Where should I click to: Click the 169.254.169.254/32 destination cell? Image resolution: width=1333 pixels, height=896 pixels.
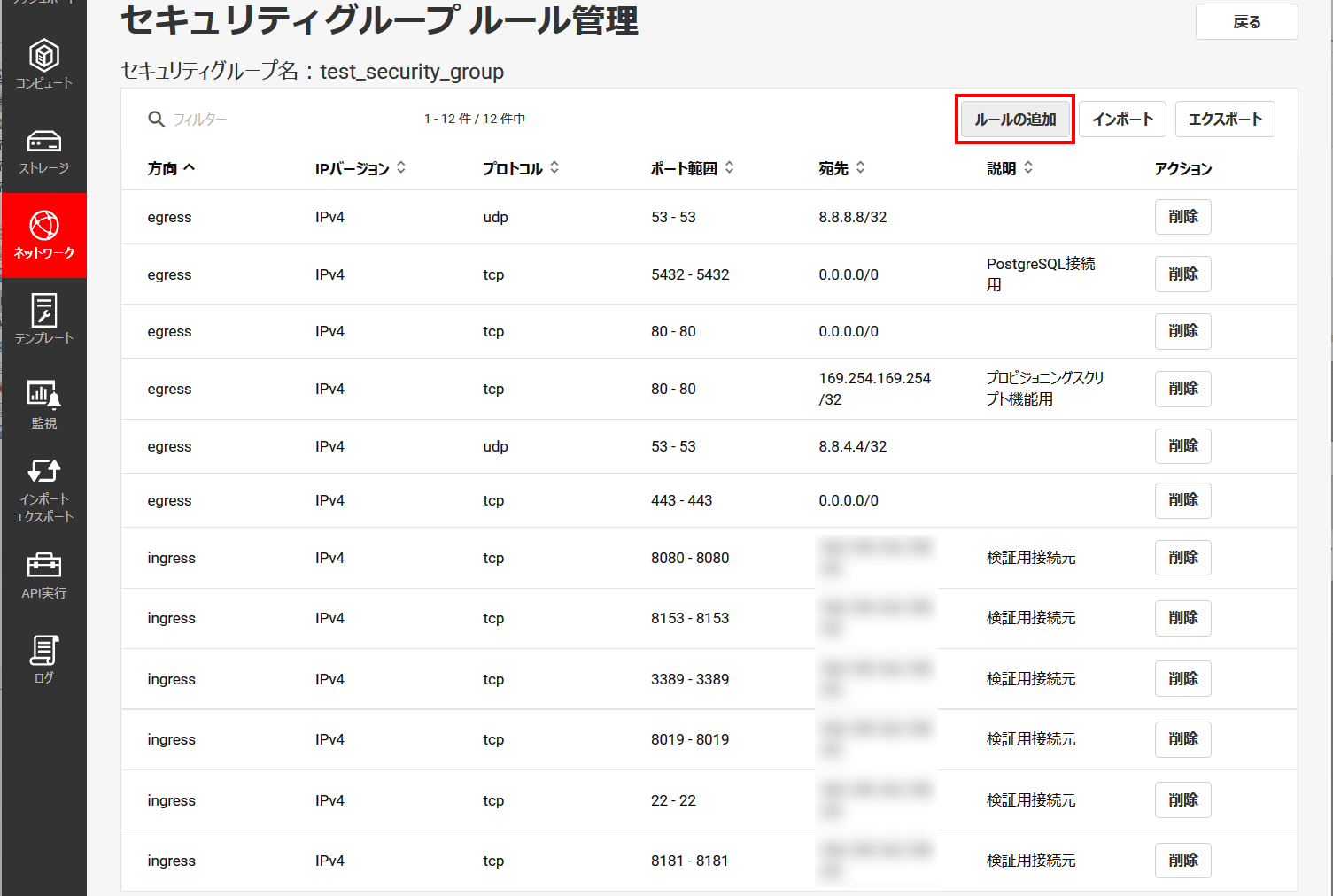pos(875,389)
